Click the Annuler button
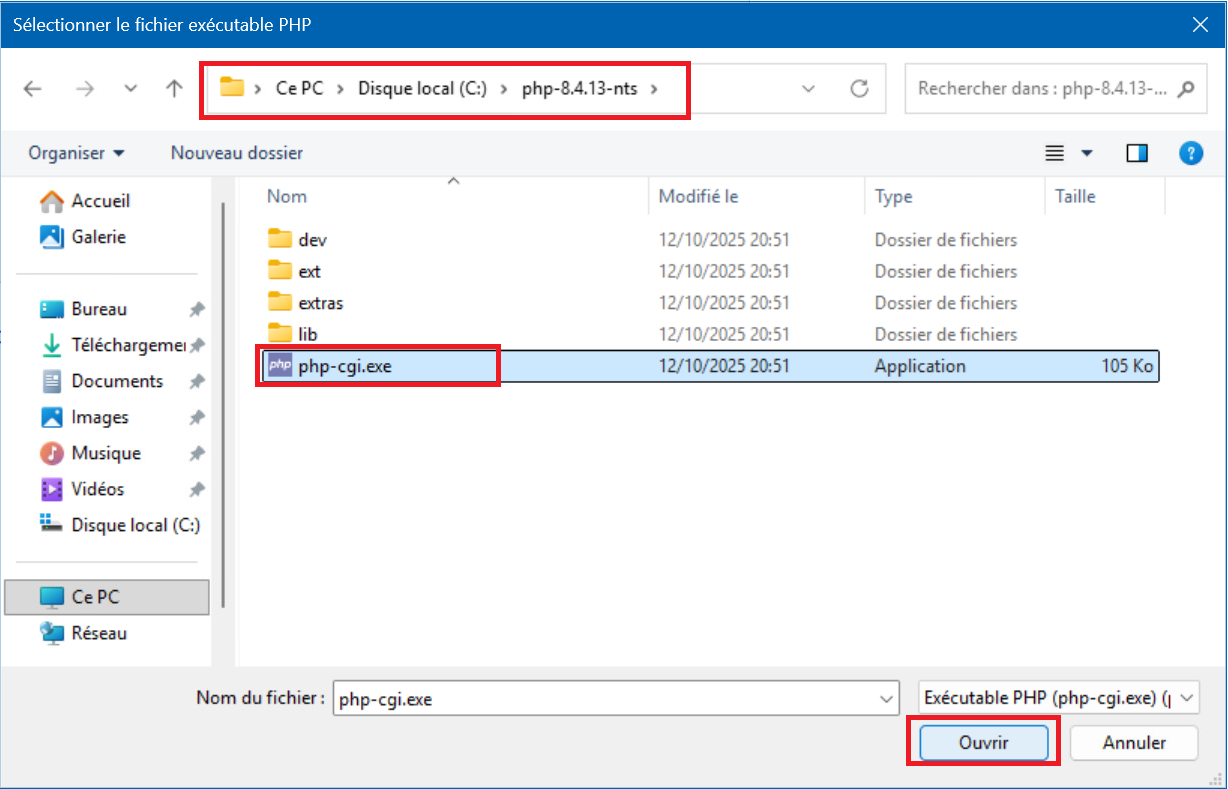This screenshot has height=789, width=1228. pyautogui.click(x=1134, y=743)
